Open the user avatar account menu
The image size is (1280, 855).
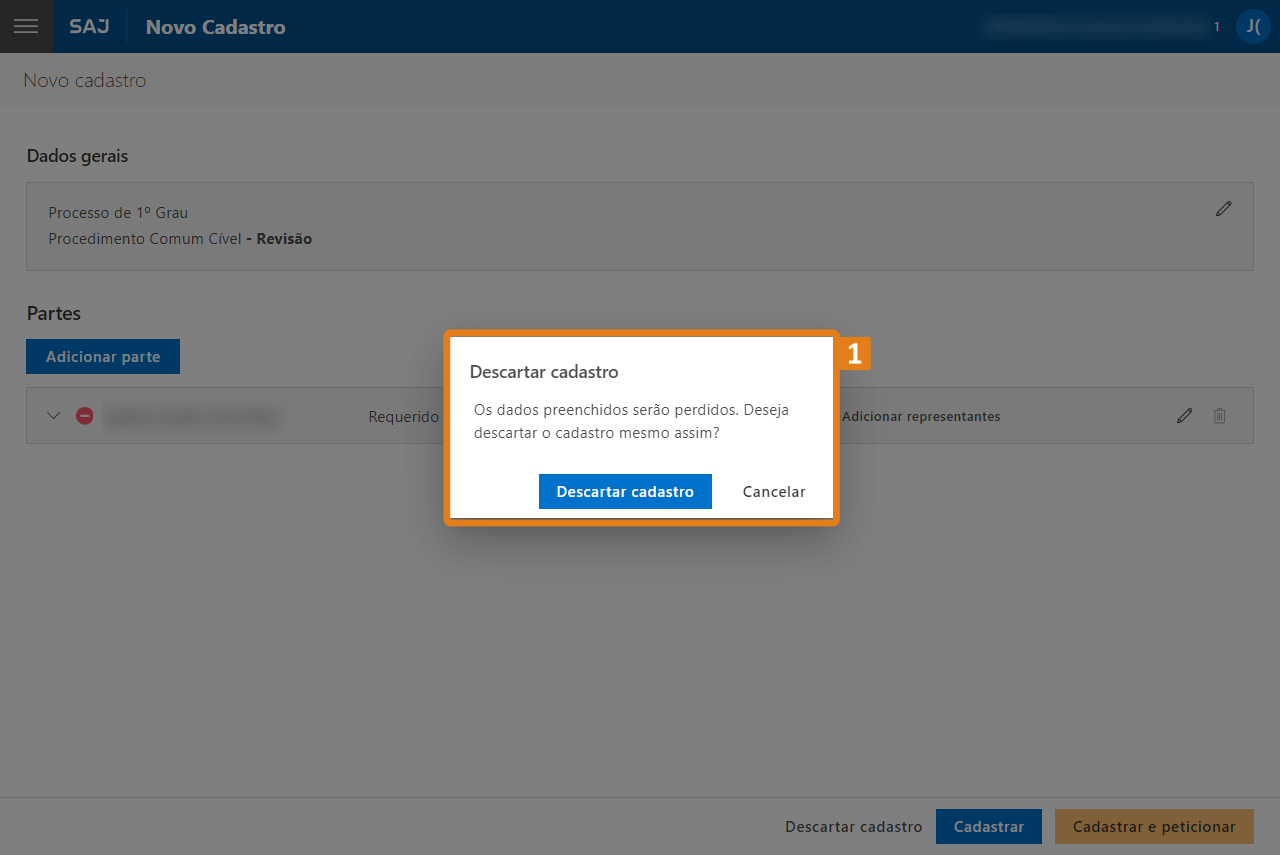click(1252, 26)
